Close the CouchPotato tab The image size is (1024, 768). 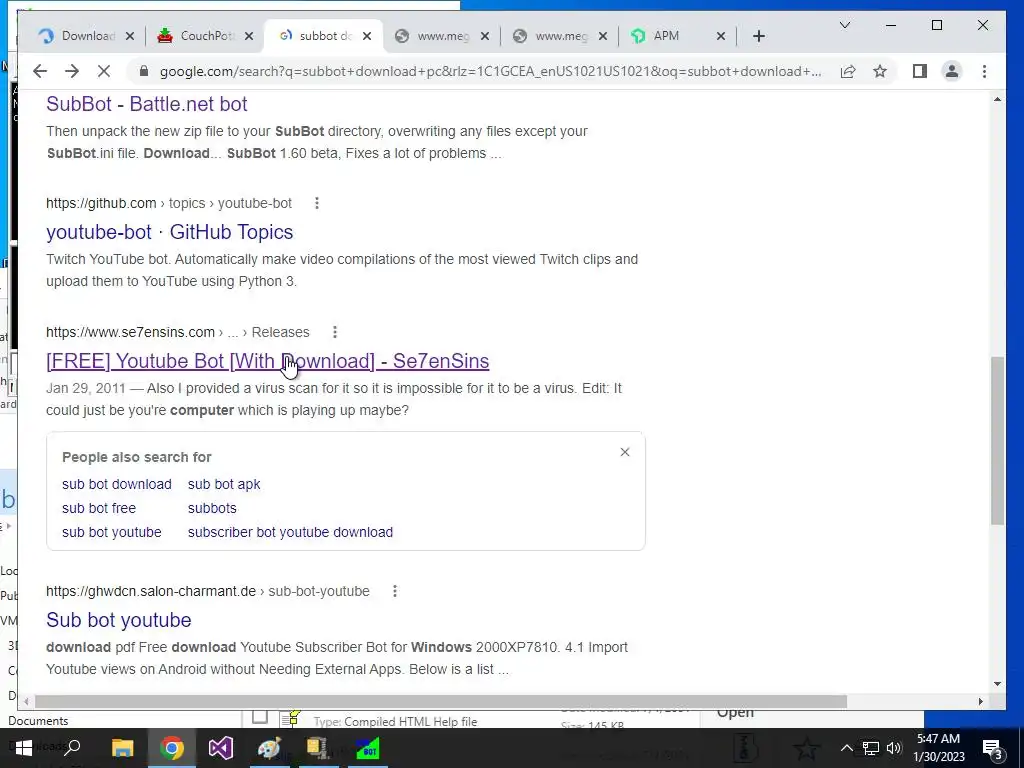coord(249,36)
